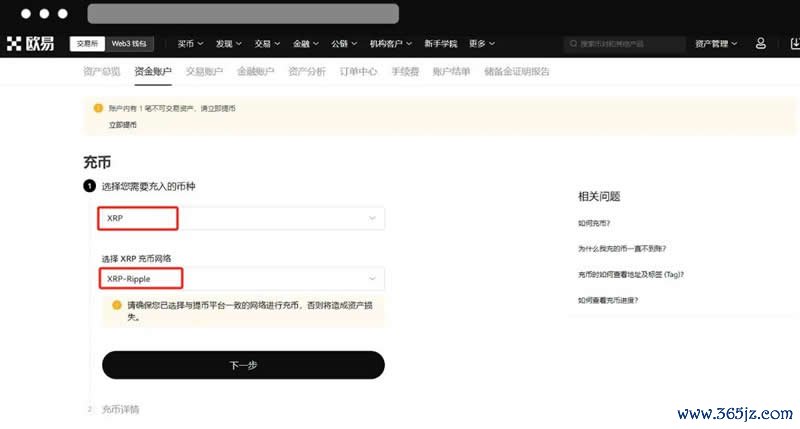Viewport: 800px width, 429px height.
Task: Click the 下一步 button
Action: [x=243, y=365]
